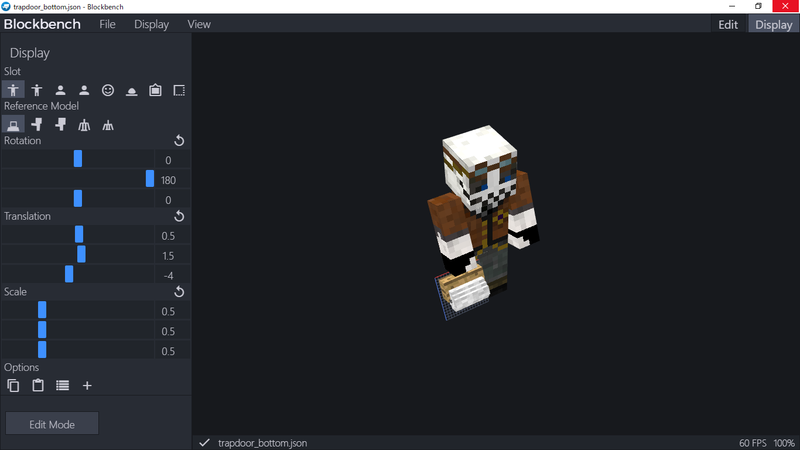Switch to the Display tab at top right

[x=773, y=24]
